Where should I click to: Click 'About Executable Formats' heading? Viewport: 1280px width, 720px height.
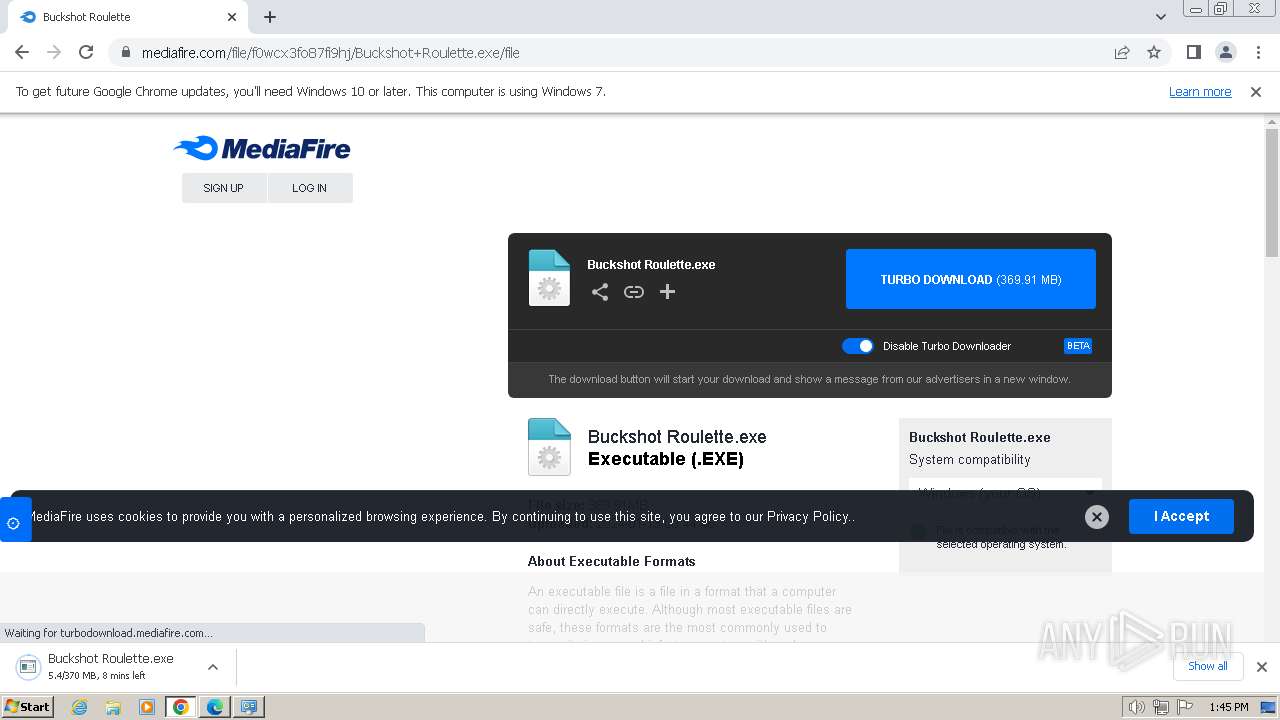(x=612, y=562)
